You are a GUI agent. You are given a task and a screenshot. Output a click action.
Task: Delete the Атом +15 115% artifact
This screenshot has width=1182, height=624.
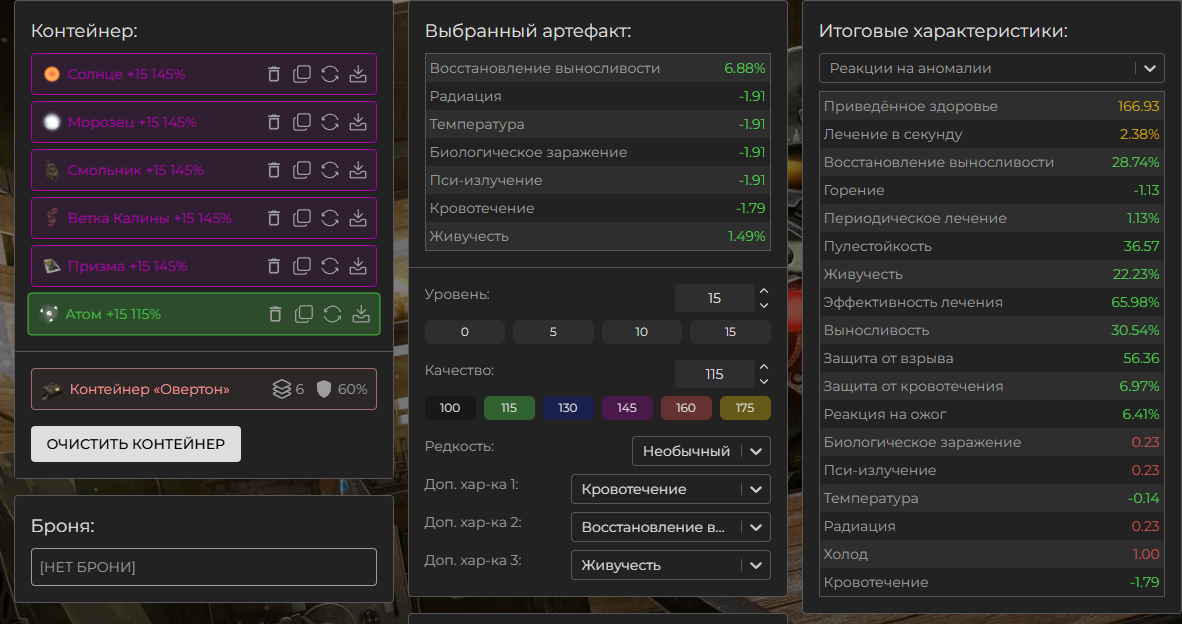pos(276,314)
